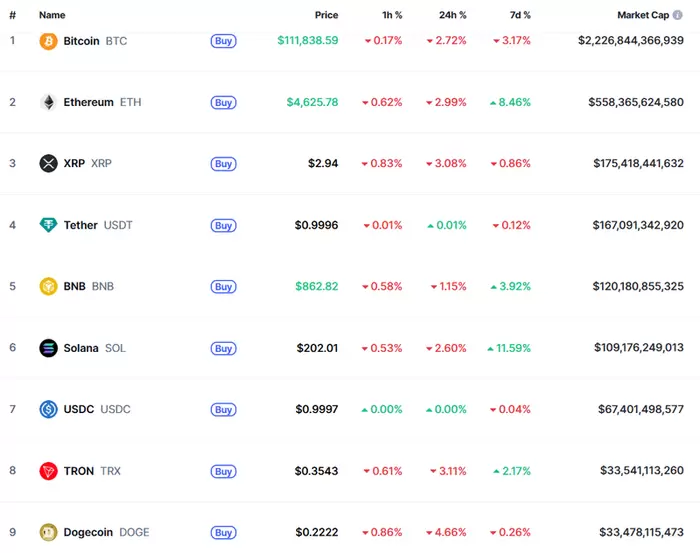Open the Ethereum name link

pyautogui.click(x=89, y=102)
